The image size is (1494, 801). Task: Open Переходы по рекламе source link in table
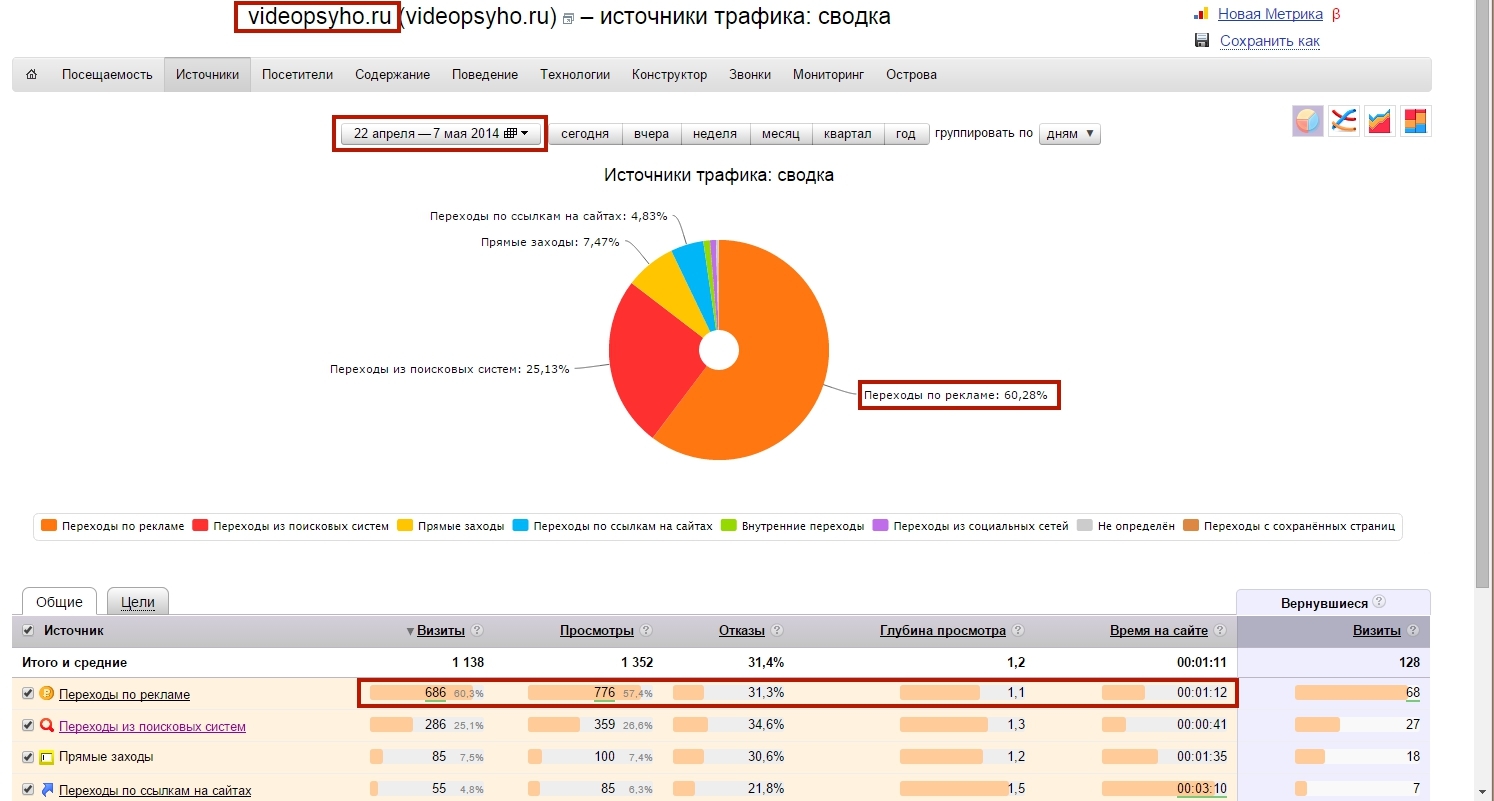click(124, 694)
